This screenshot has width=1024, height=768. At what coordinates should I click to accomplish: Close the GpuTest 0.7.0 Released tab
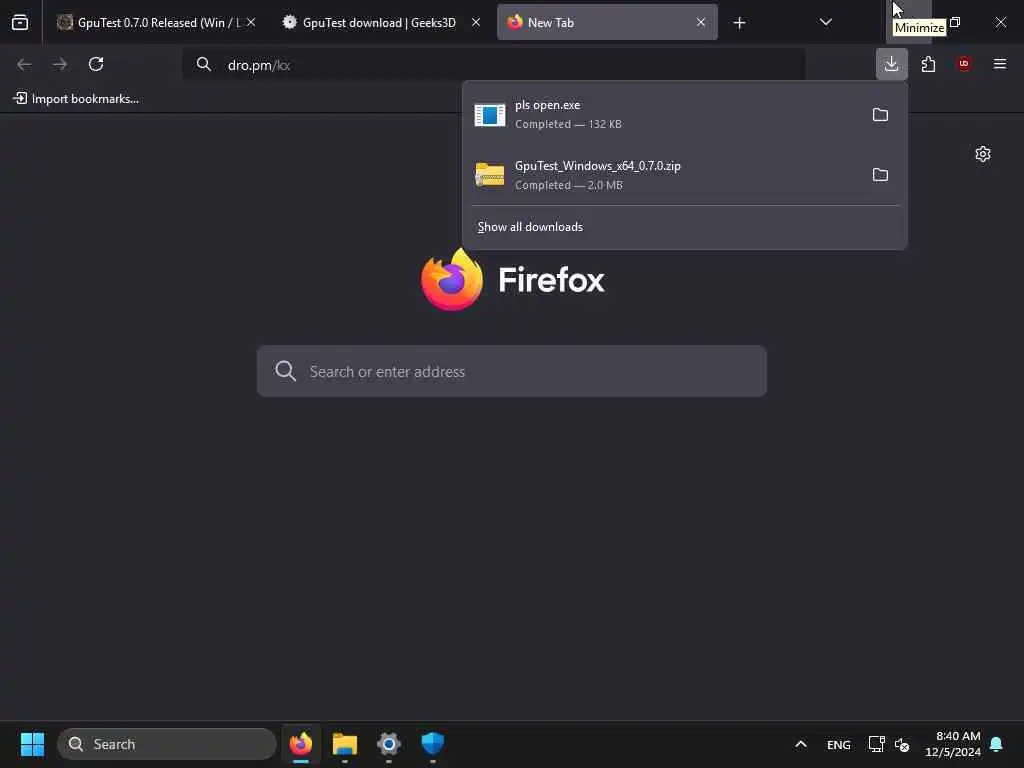pos(251,22)
